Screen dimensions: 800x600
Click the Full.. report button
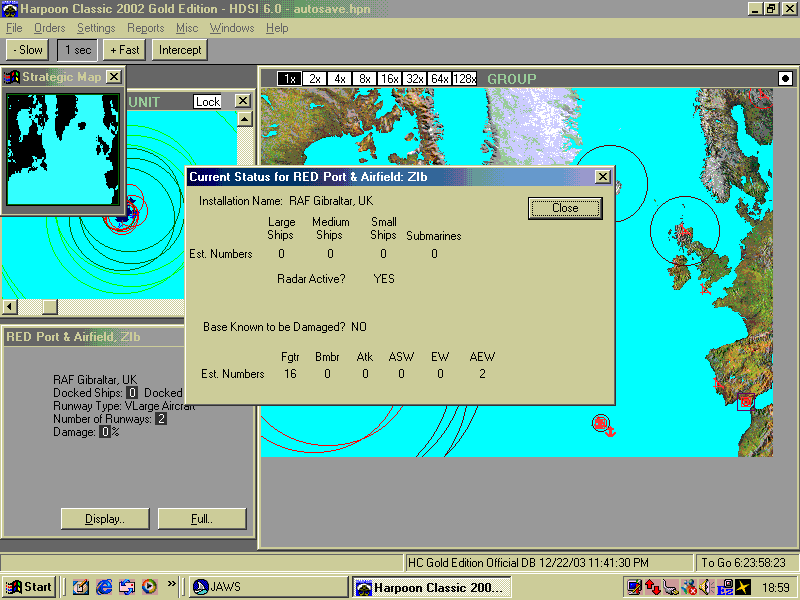pyautogui.click(x=202, y=519)
